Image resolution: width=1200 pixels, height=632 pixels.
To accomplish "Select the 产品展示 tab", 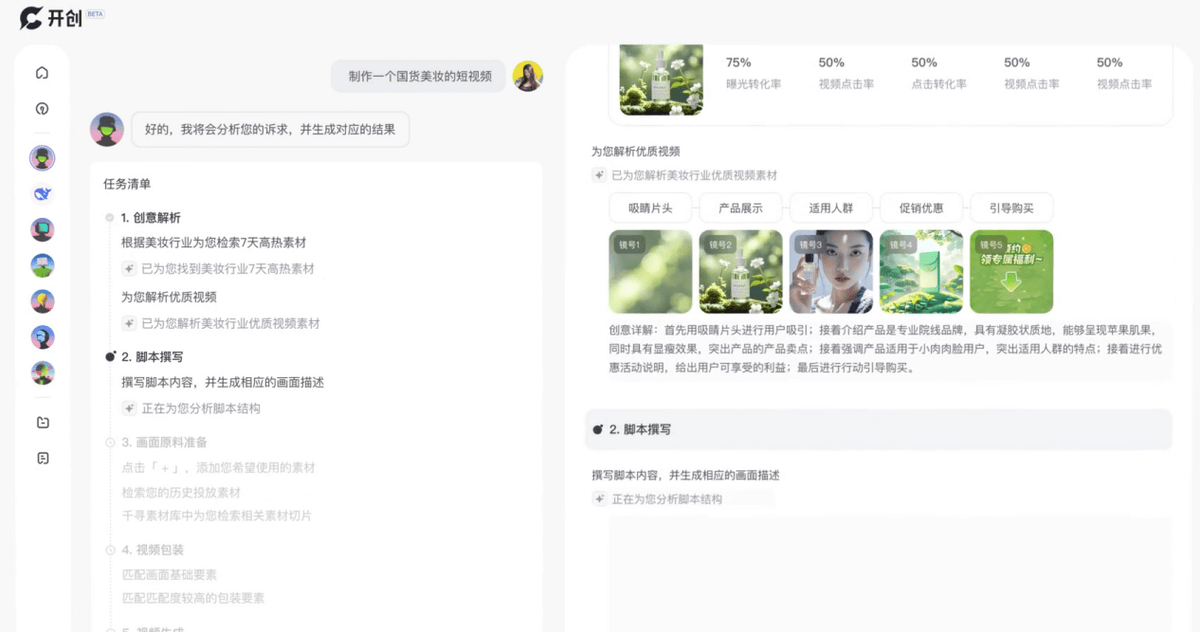I will (x=740, y=208).
